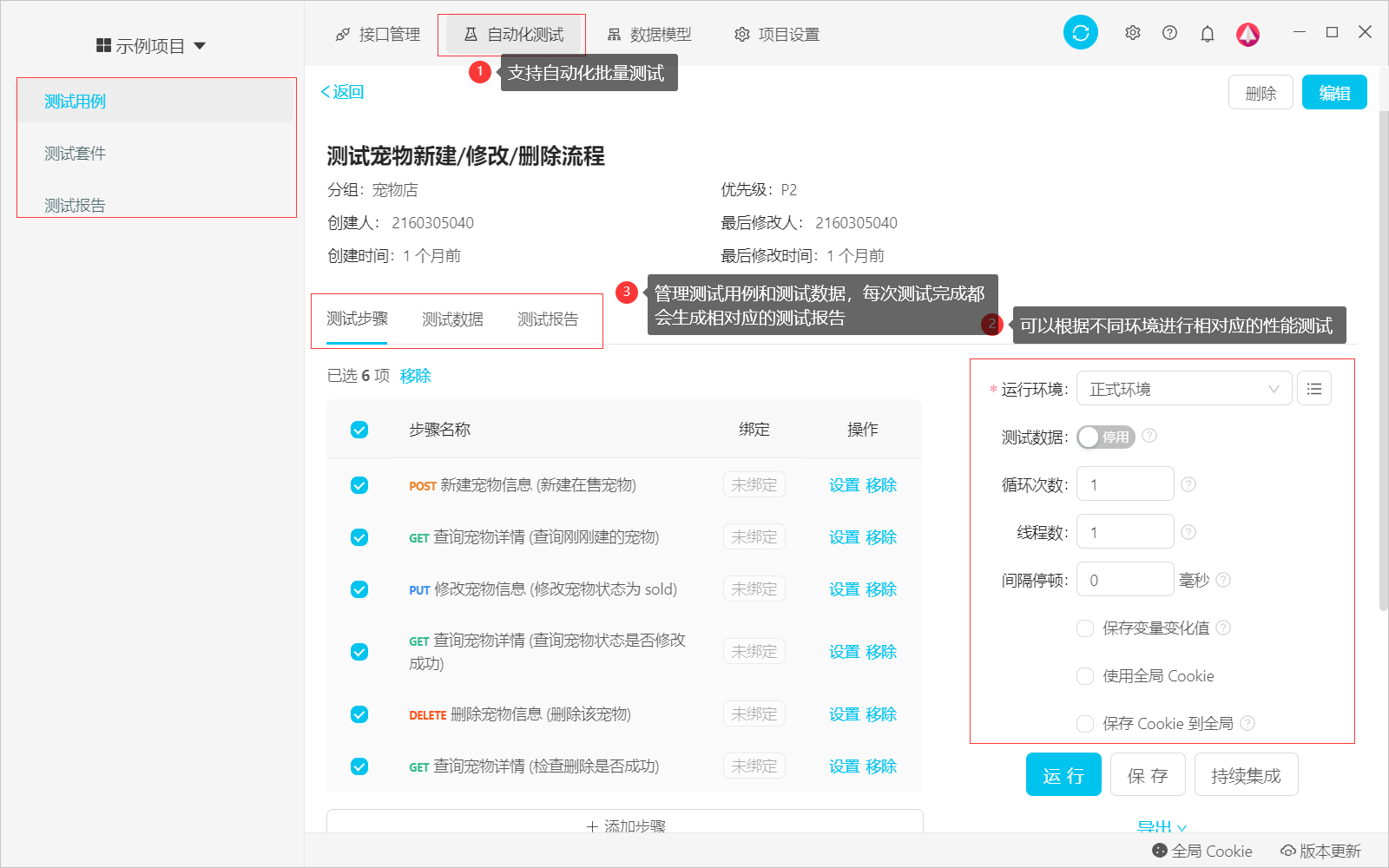Switch to 自动化测试 tab
Viewport: 1389px width, 868px height.
coord(513,34)
